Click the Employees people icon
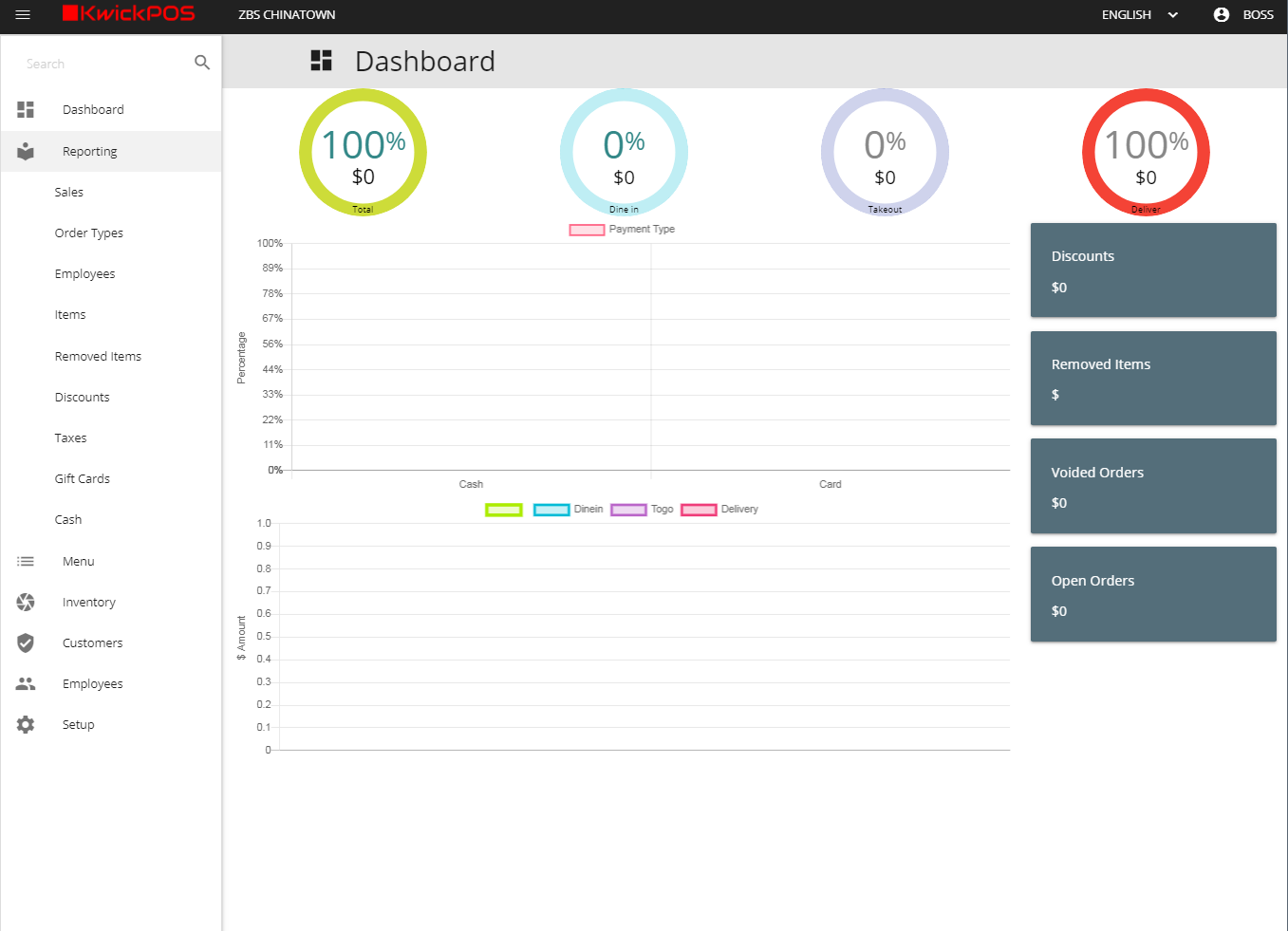 [x=26, y=683]
